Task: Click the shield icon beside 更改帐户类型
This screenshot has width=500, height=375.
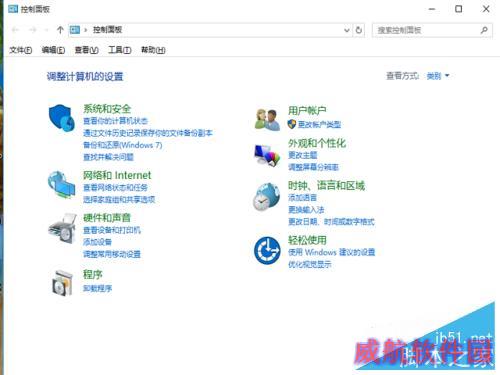Action: [292, 124]
